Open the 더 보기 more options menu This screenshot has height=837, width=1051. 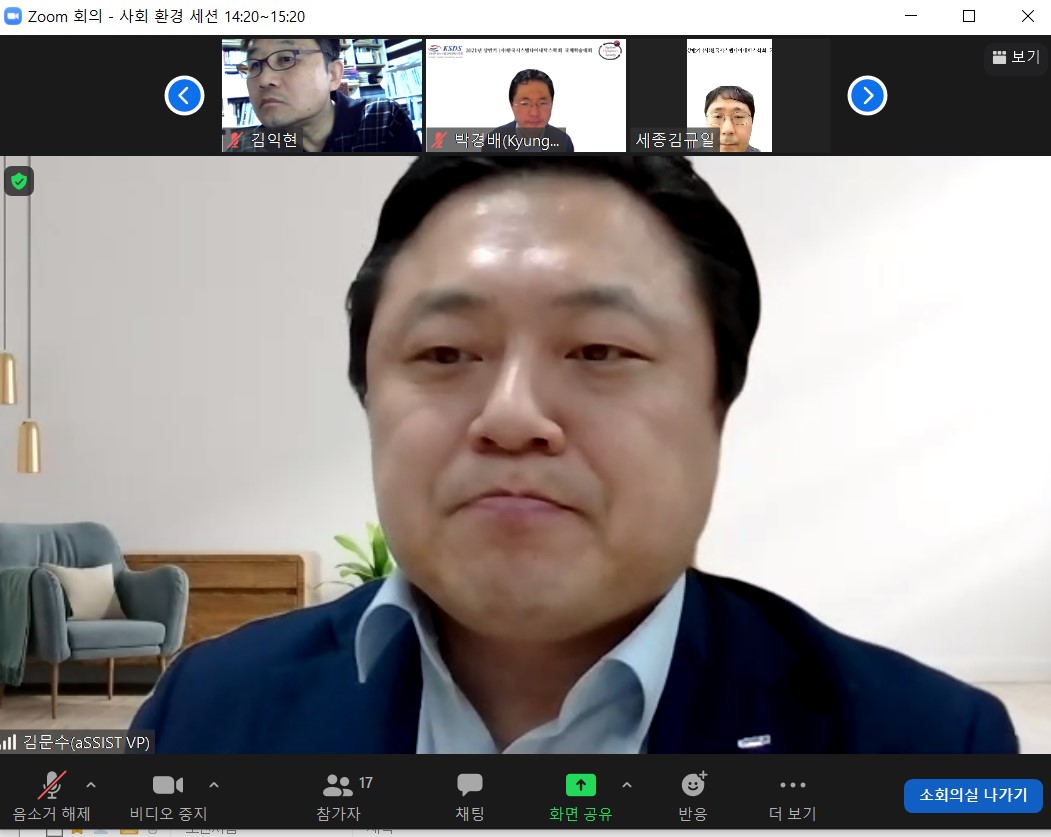(792, 795)
